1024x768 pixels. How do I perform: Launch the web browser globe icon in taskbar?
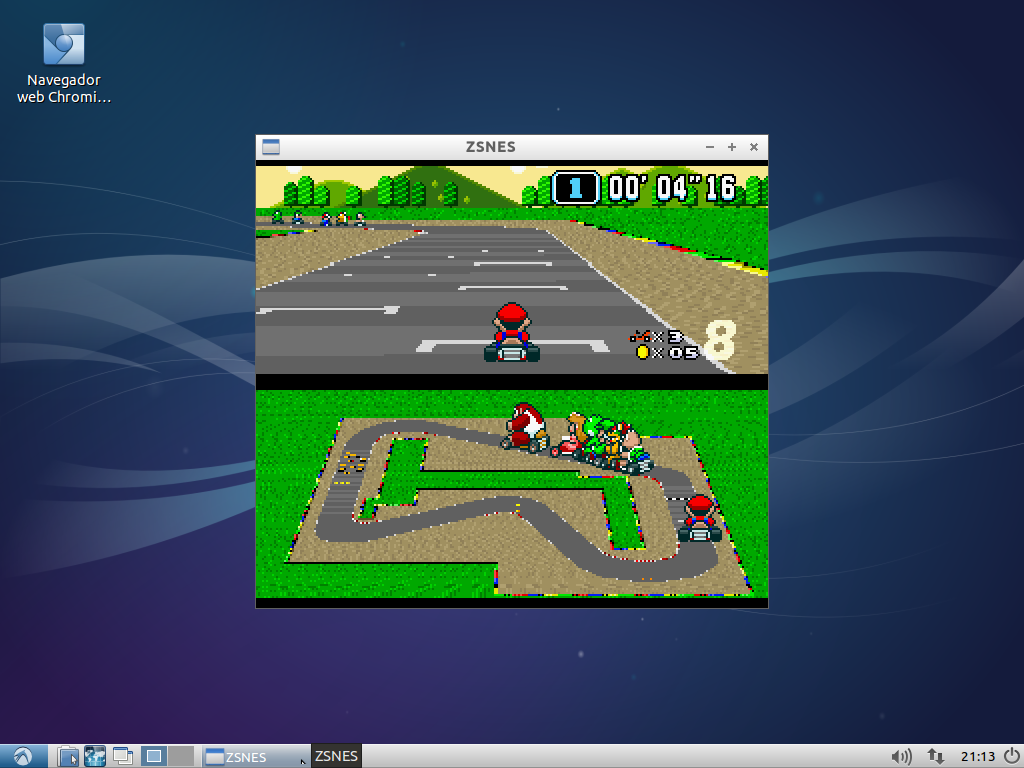coord(95,756)
